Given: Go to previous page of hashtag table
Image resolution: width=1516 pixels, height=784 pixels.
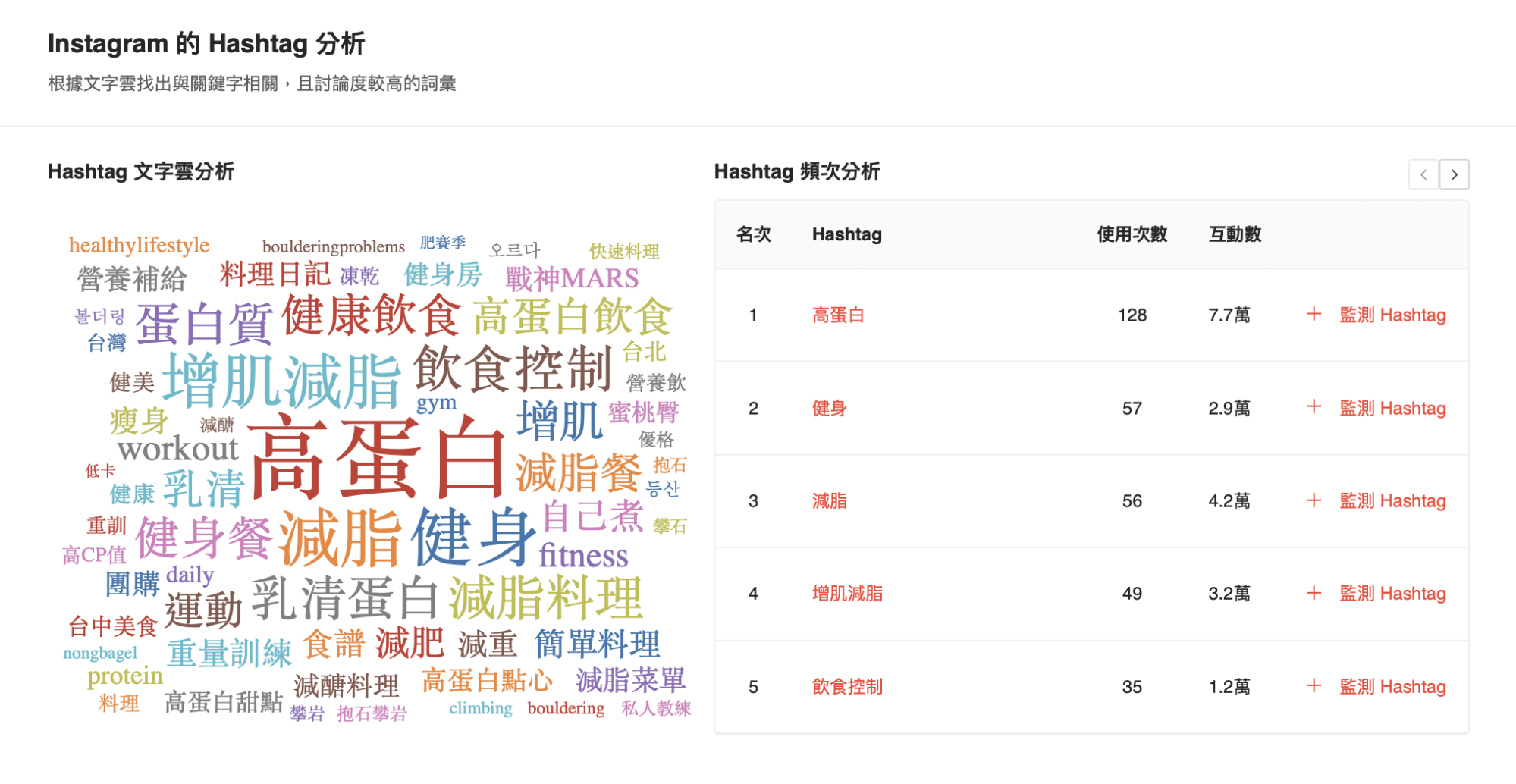Looking at the screenshot, I should click(x=1423, y=174).
